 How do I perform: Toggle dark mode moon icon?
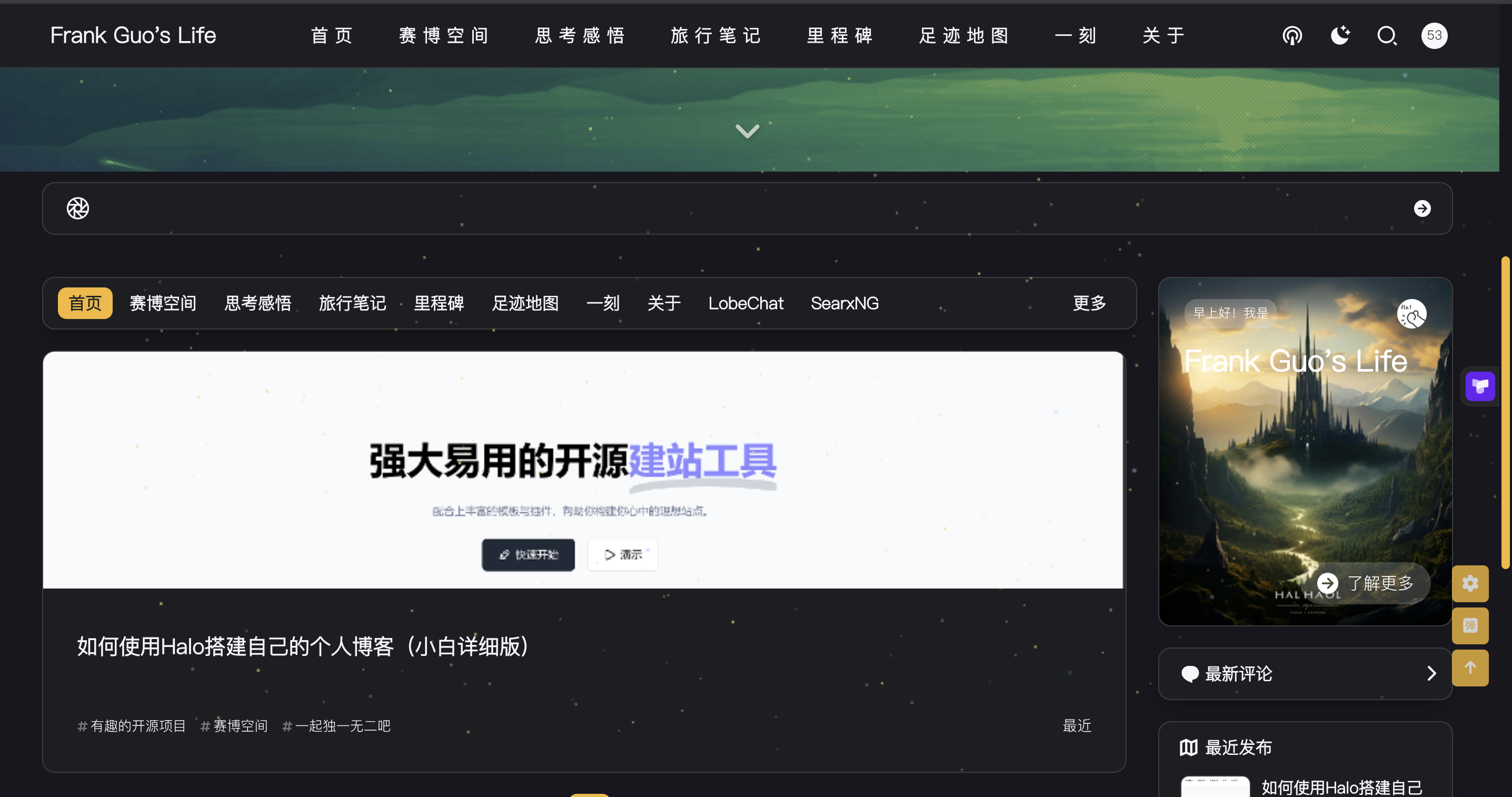1339,36
